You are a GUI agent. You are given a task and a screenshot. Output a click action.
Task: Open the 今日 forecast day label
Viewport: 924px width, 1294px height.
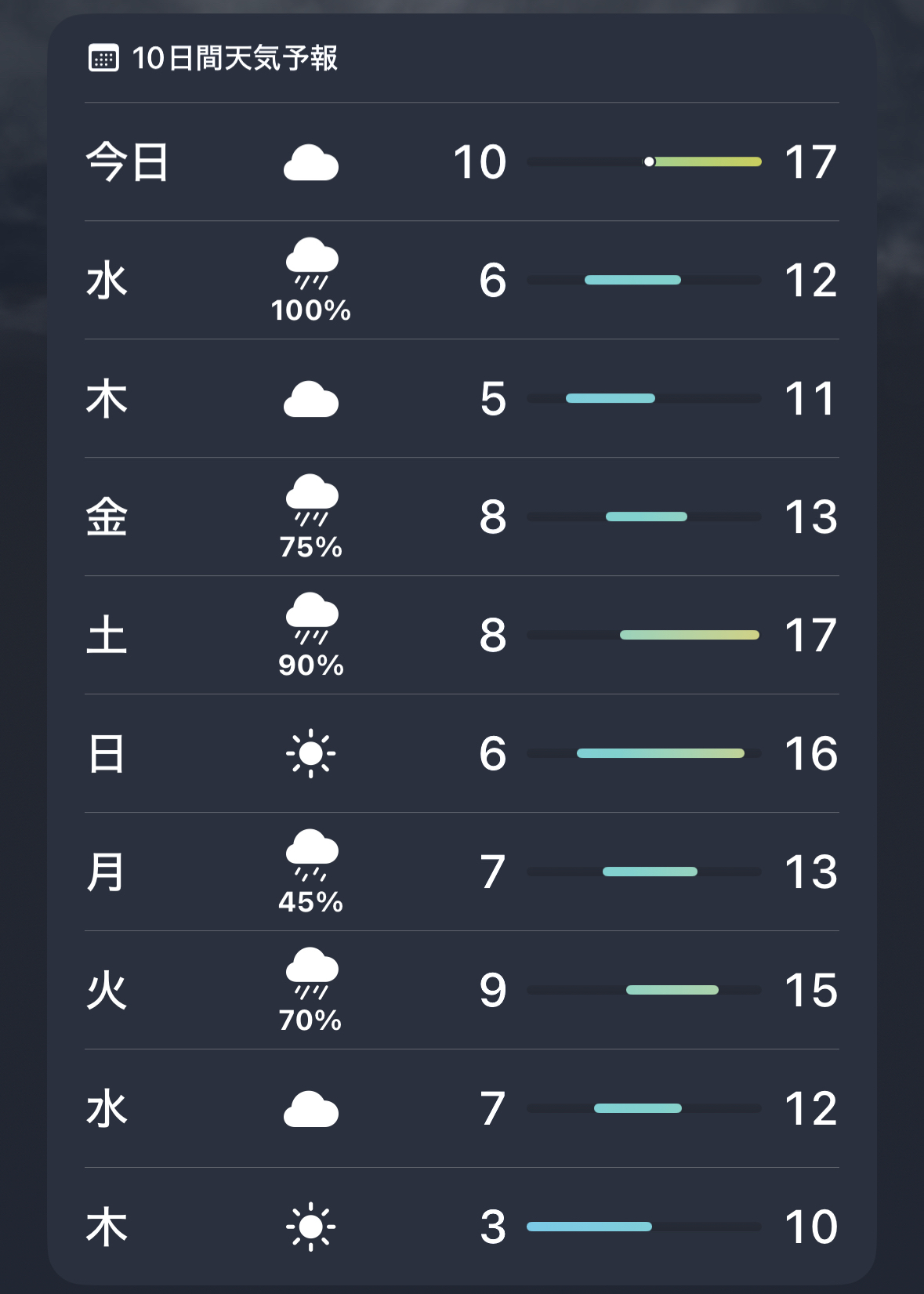[x=127, y=162]
